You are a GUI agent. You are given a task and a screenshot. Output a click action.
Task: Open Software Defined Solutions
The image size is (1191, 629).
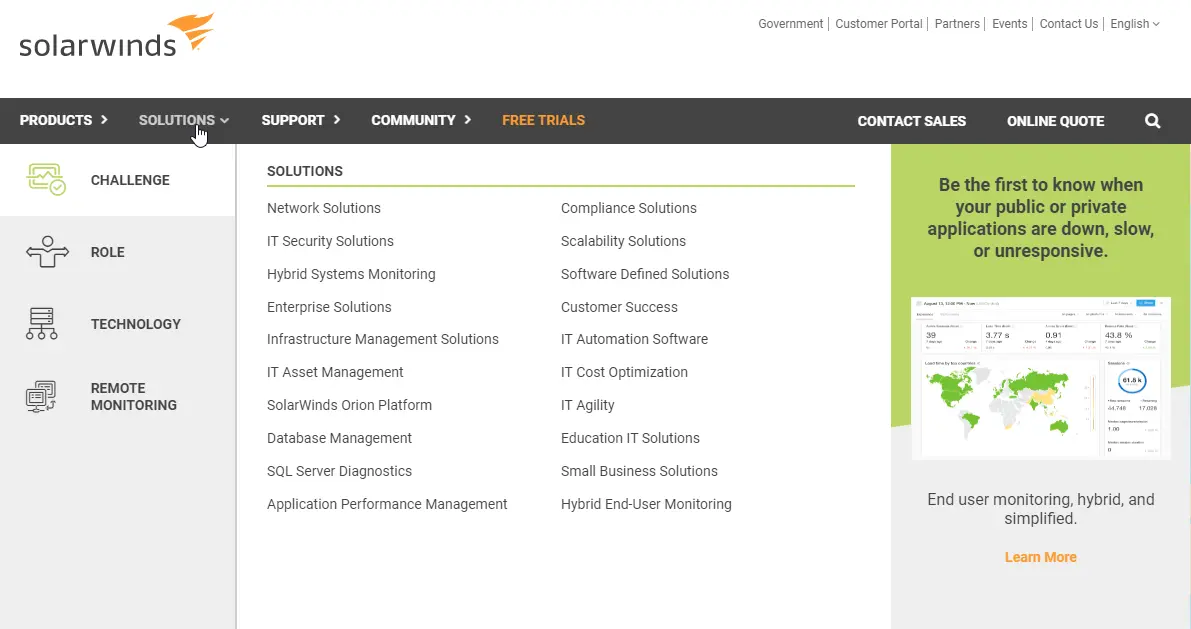coord(645,274)
